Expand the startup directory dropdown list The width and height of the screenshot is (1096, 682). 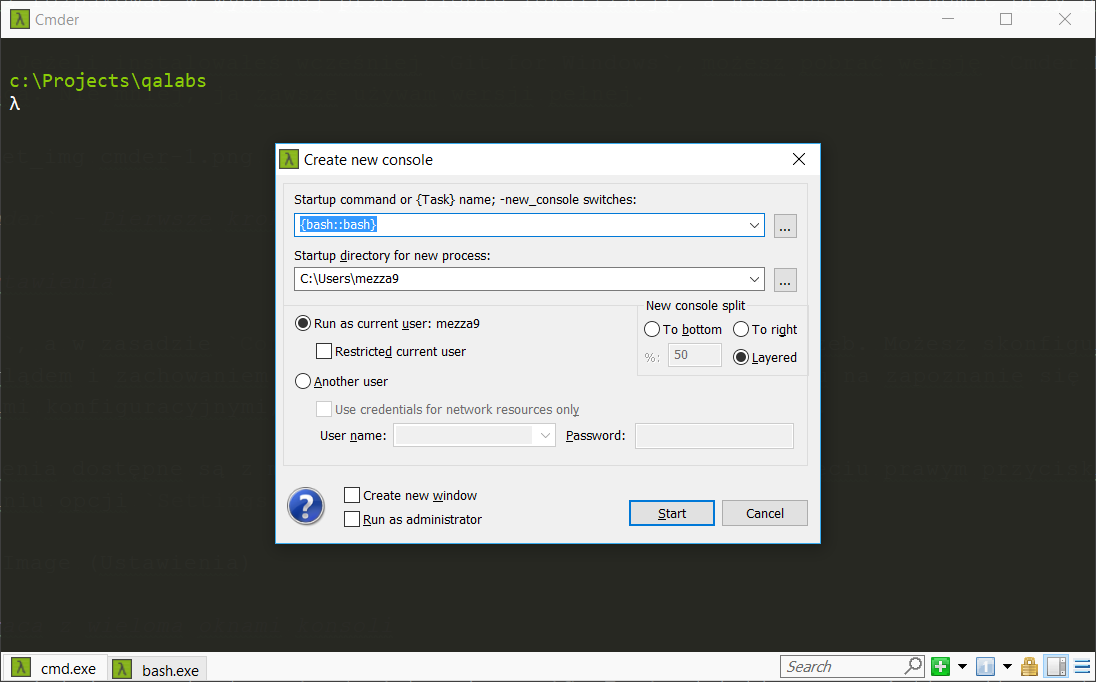coord(754,279)
